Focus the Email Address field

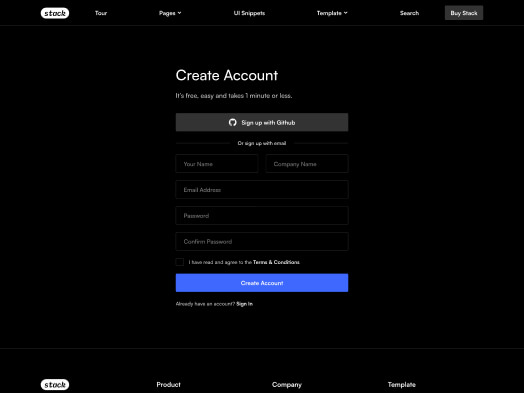click(x=262, y=189)
